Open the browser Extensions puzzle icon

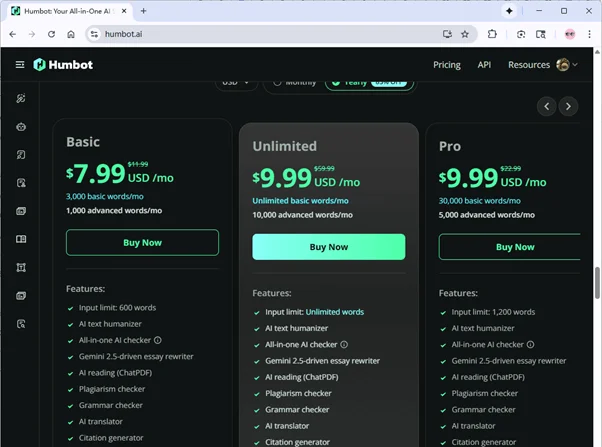(493, 34)
